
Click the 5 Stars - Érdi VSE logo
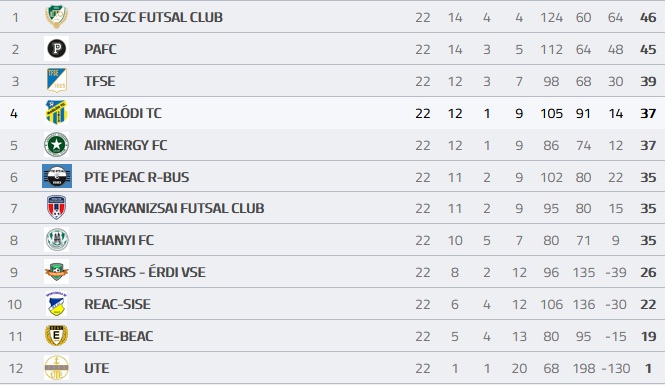(56, 272)
